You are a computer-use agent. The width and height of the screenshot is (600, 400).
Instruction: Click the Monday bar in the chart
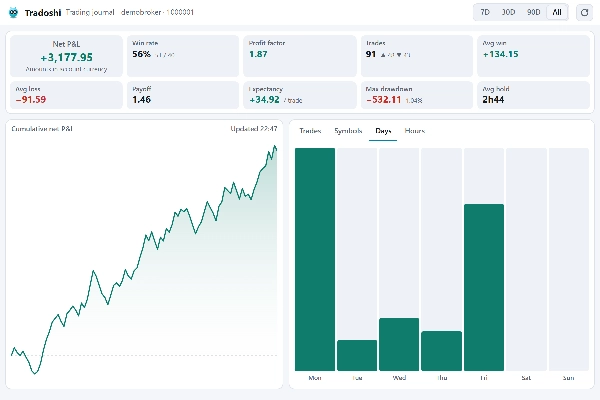click(315, 260)
